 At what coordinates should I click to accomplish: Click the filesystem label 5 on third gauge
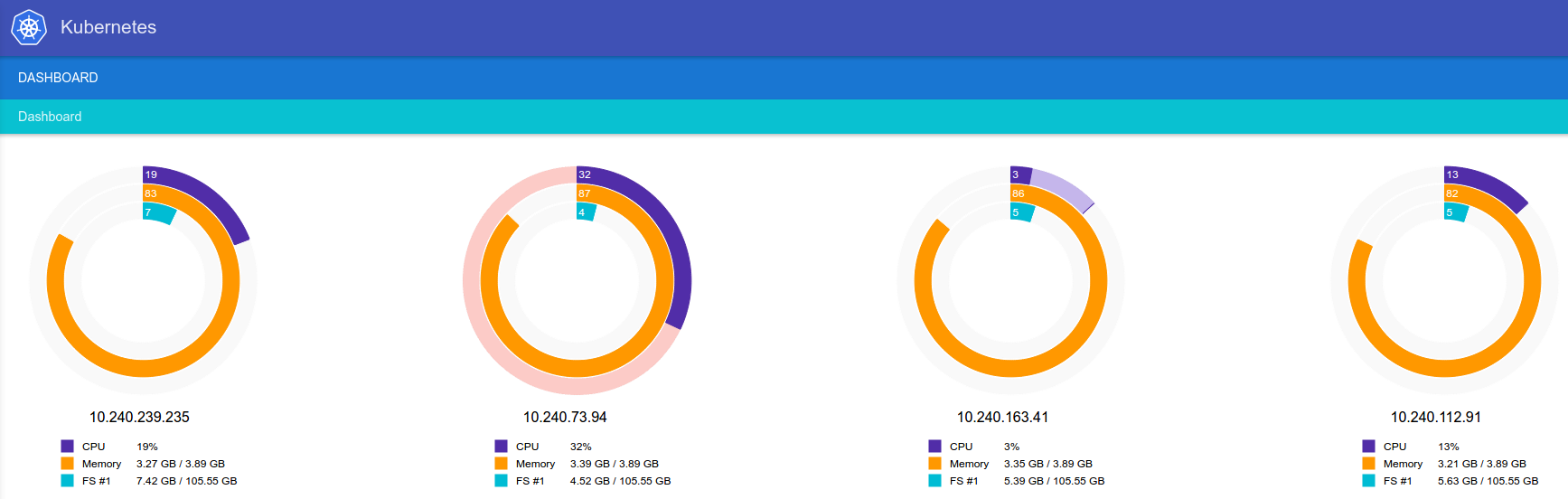pos(1016,212)
